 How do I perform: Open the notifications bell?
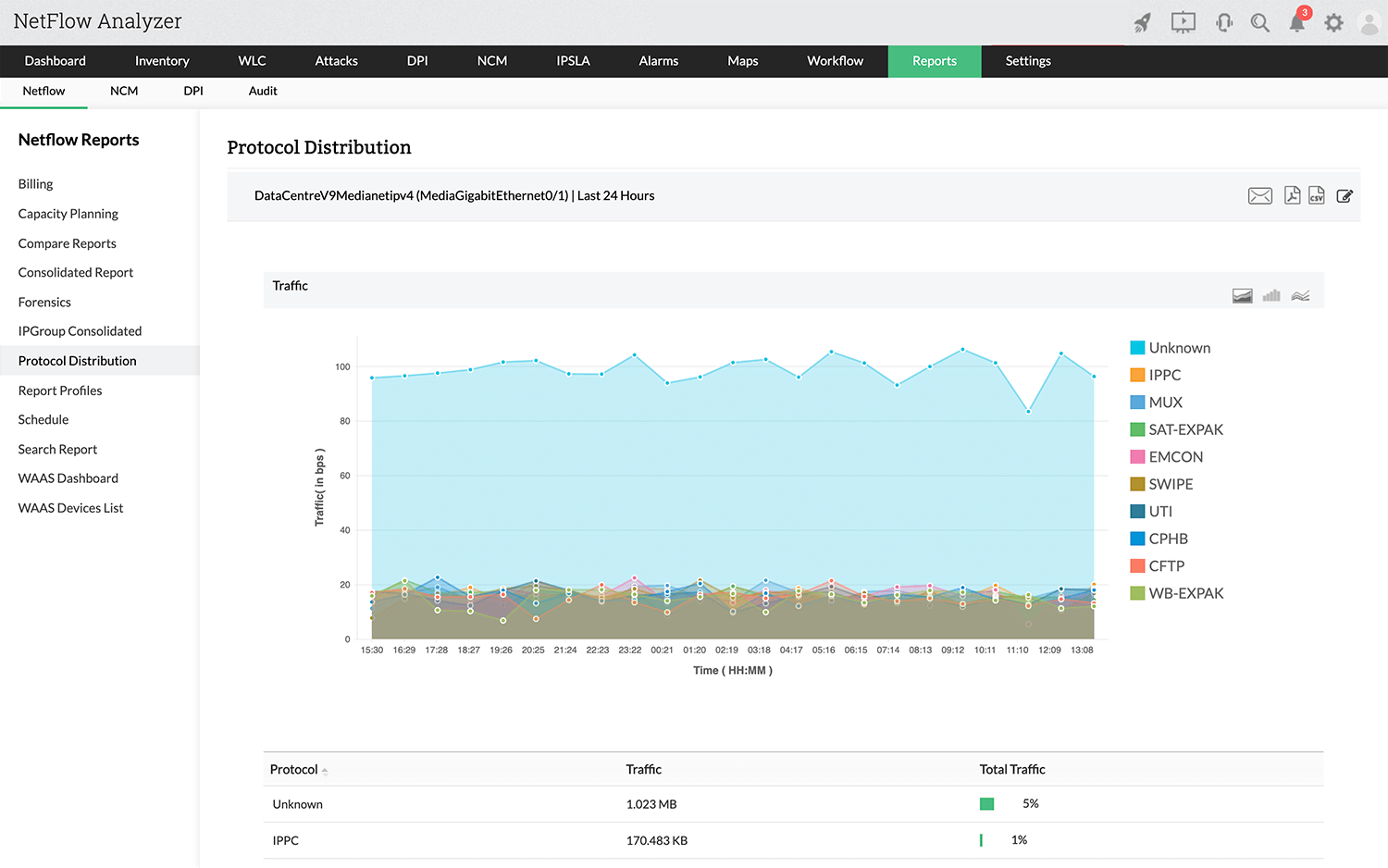pos(1296,23)
